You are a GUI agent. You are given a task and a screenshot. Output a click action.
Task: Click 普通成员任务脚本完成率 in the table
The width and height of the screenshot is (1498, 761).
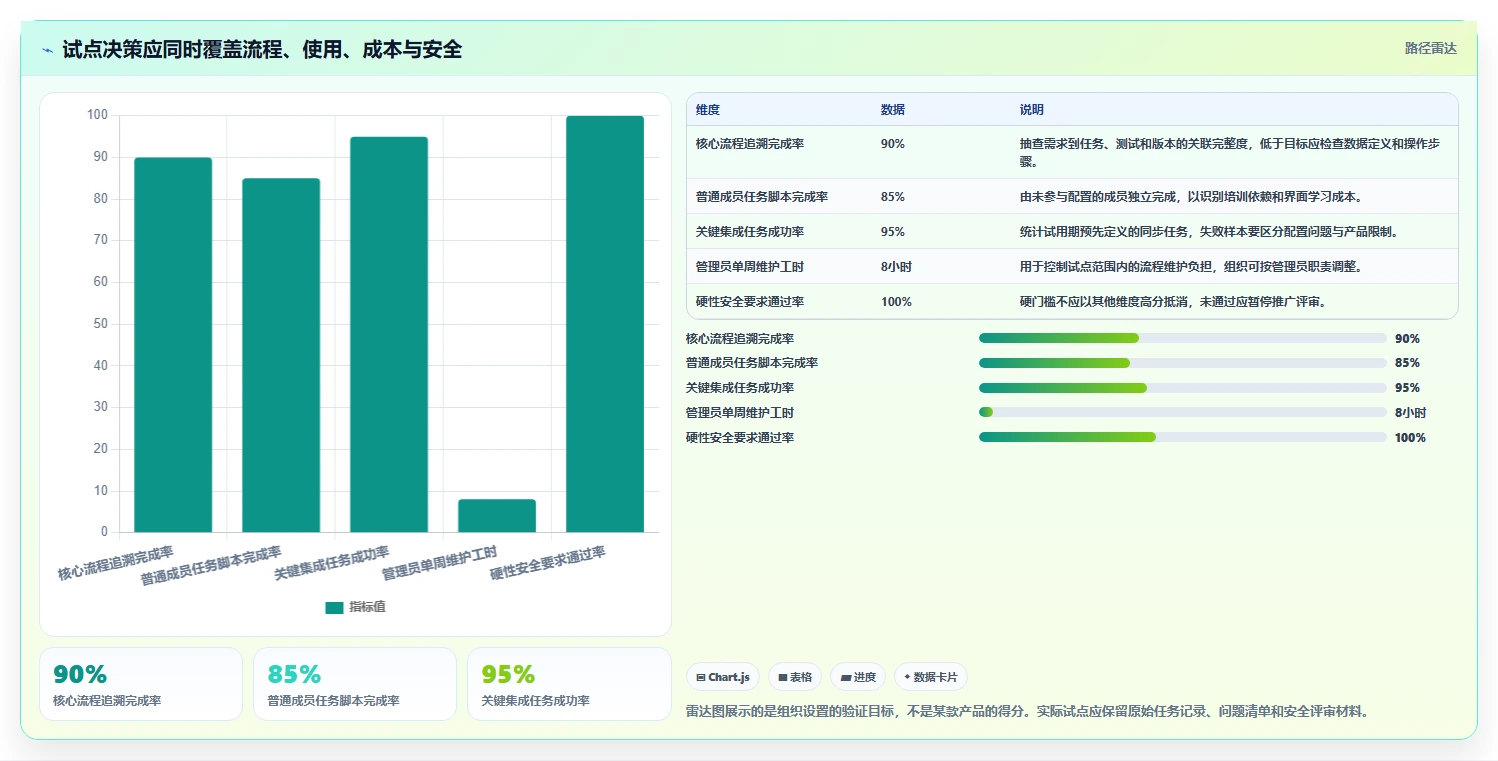pos(762,197)
